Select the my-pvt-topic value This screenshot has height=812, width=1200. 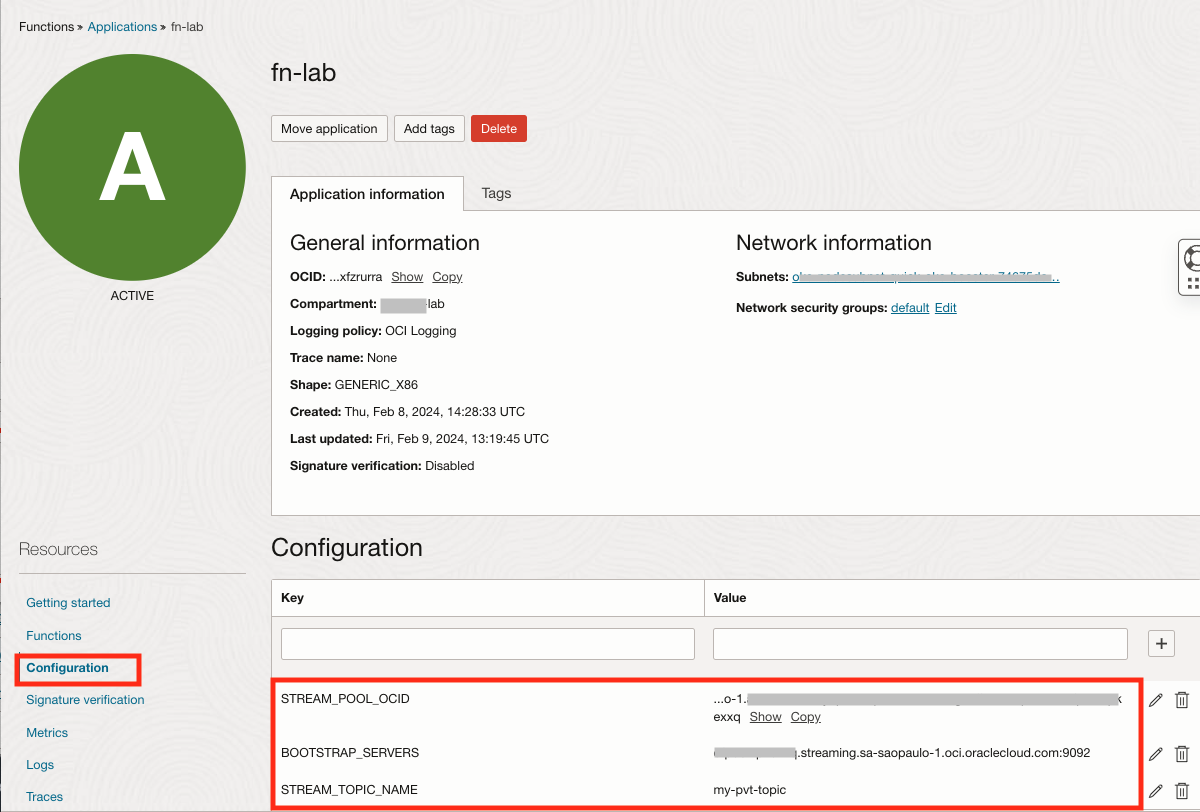pyautogui.click(x=749, y=789)
